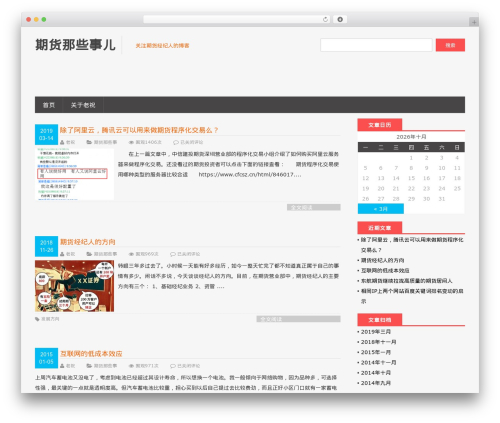Open archive 2015年一月

tap(376, 352)
